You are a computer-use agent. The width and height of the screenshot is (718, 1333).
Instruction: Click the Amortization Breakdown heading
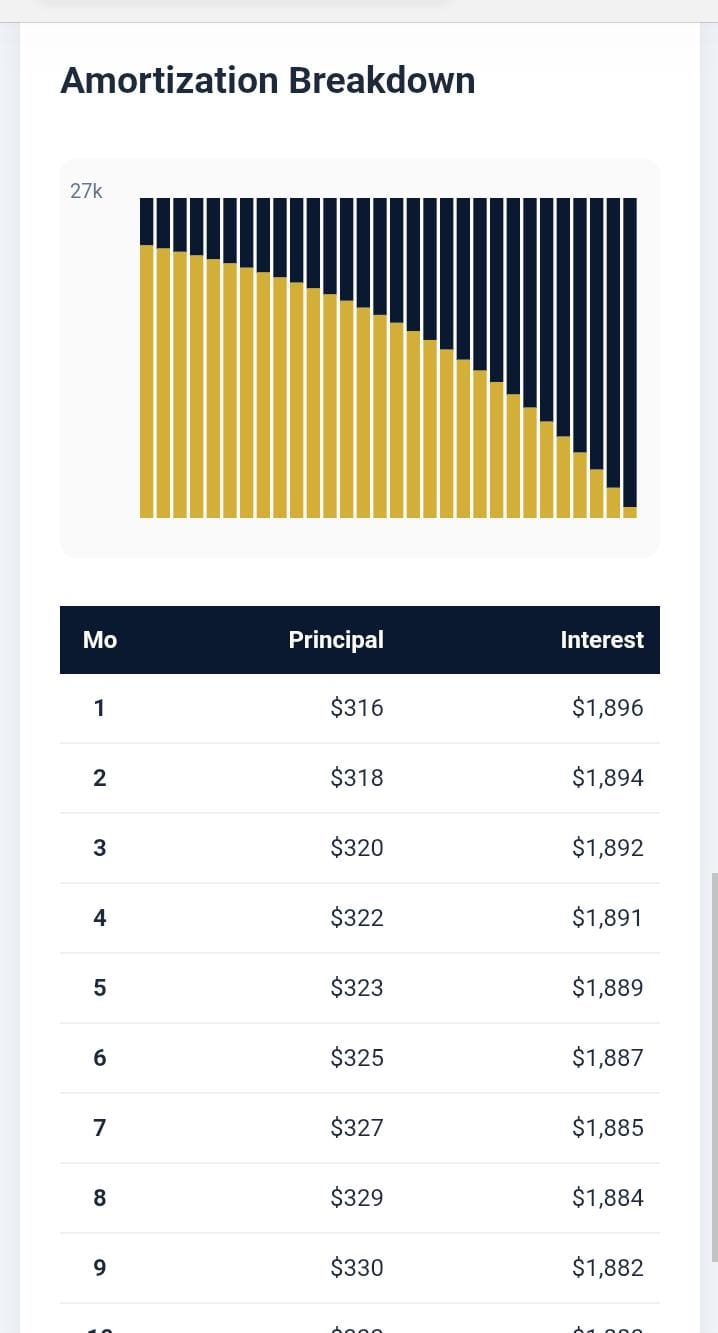click(267, 80)
